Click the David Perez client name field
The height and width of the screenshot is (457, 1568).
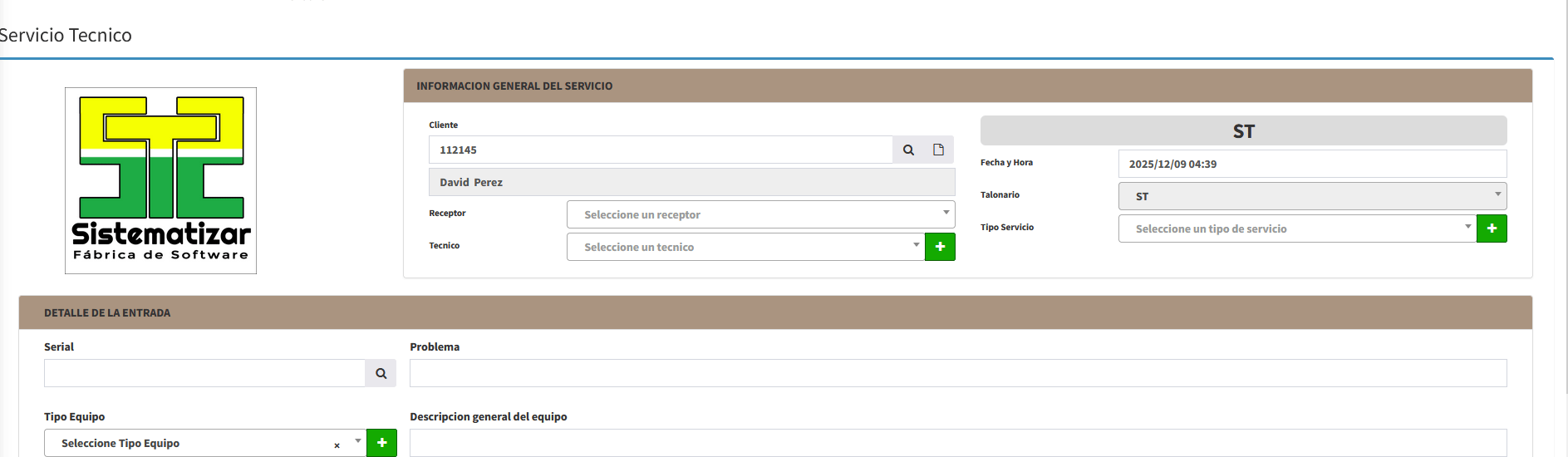click(691, 182)
